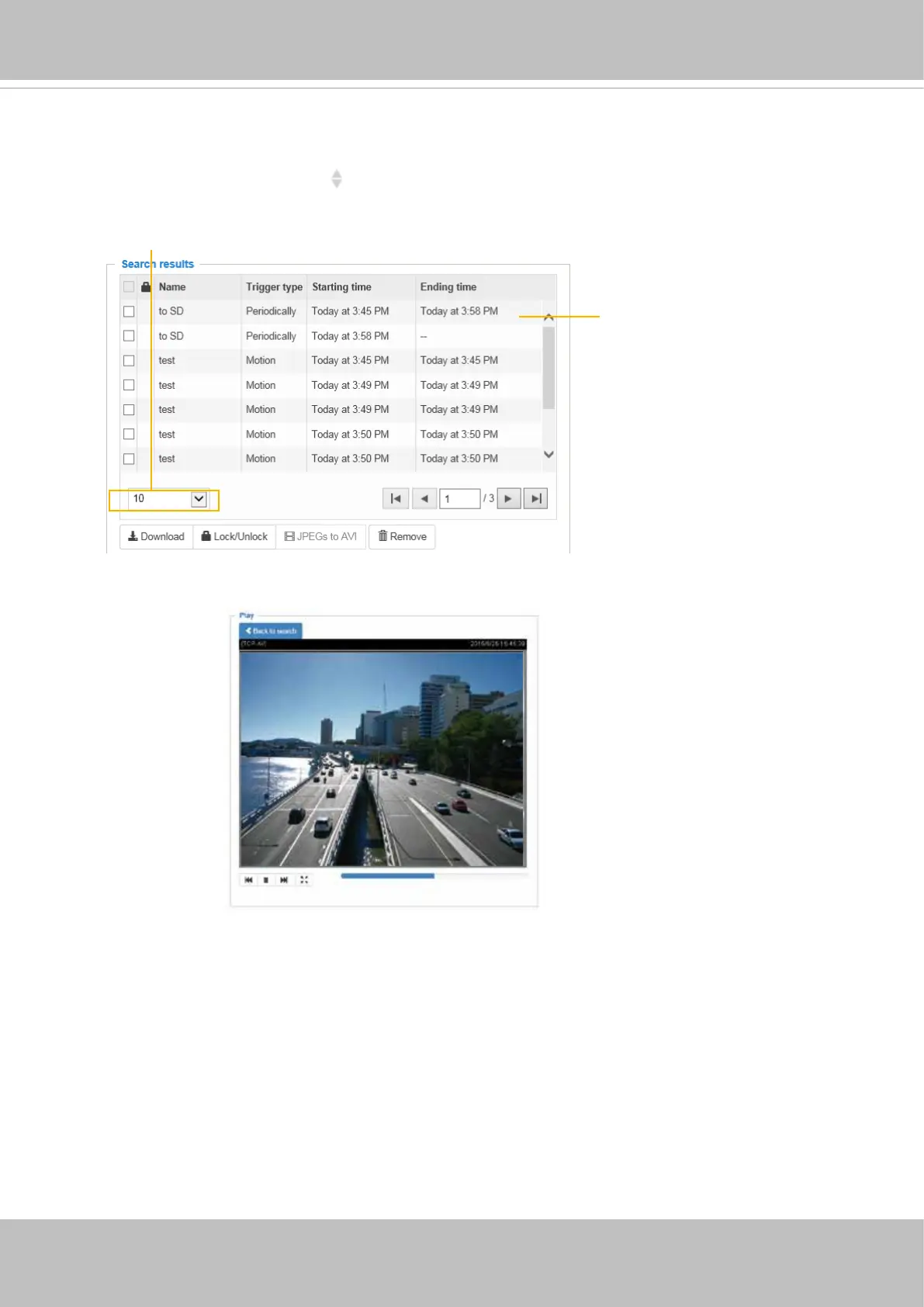
Task: Sort by Trigger type column
Action: (x=274, y=287)
